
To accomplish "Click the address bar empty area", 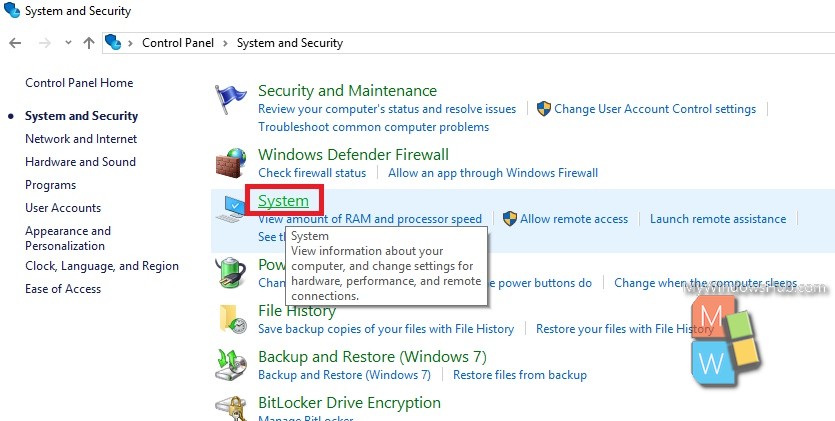I will pyautogui.click(x=586, y=43).
